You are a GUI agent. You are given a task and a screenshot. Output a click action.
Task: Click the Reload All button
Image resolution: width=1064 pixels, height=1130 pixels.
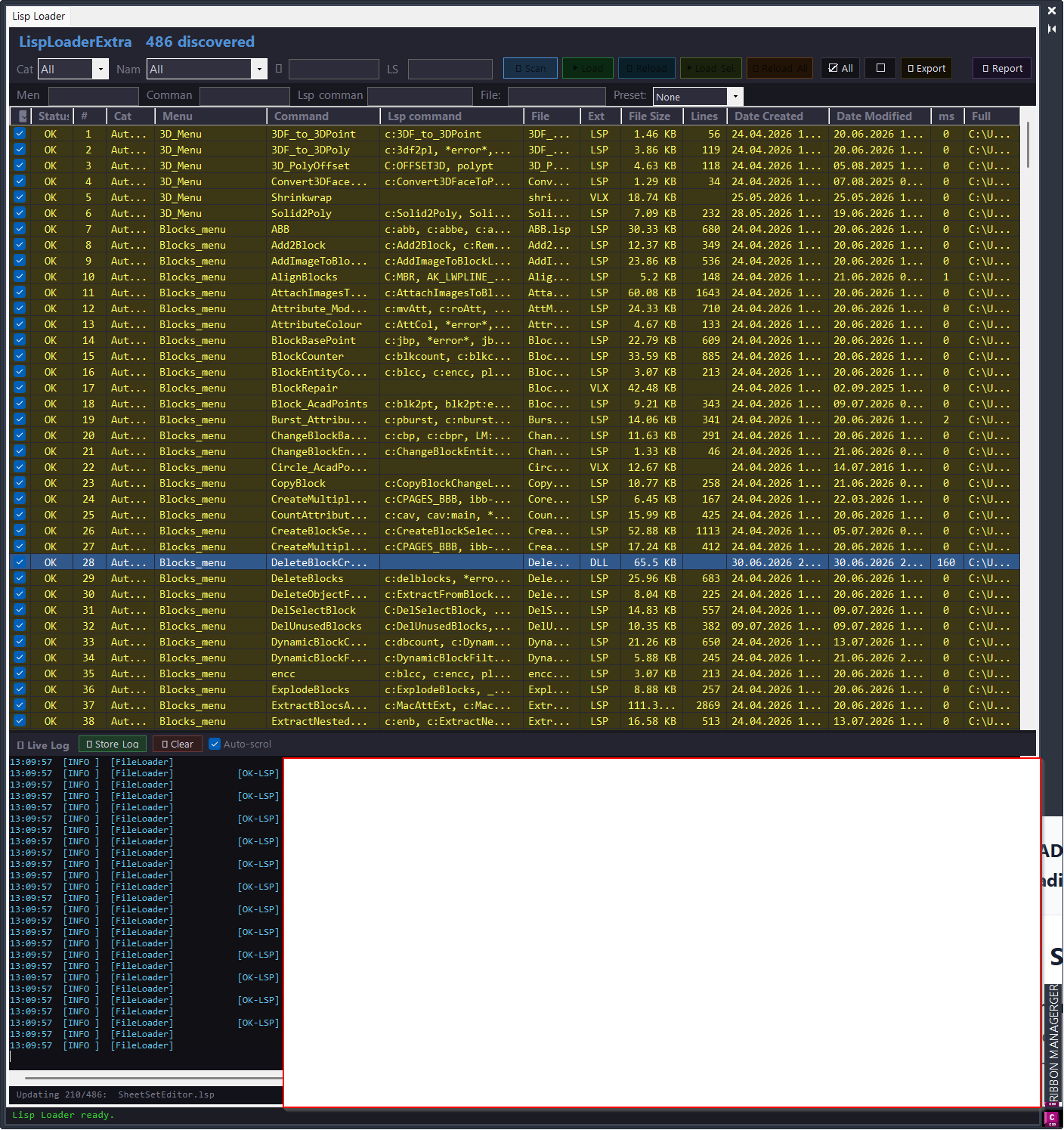tap(780, 68)
